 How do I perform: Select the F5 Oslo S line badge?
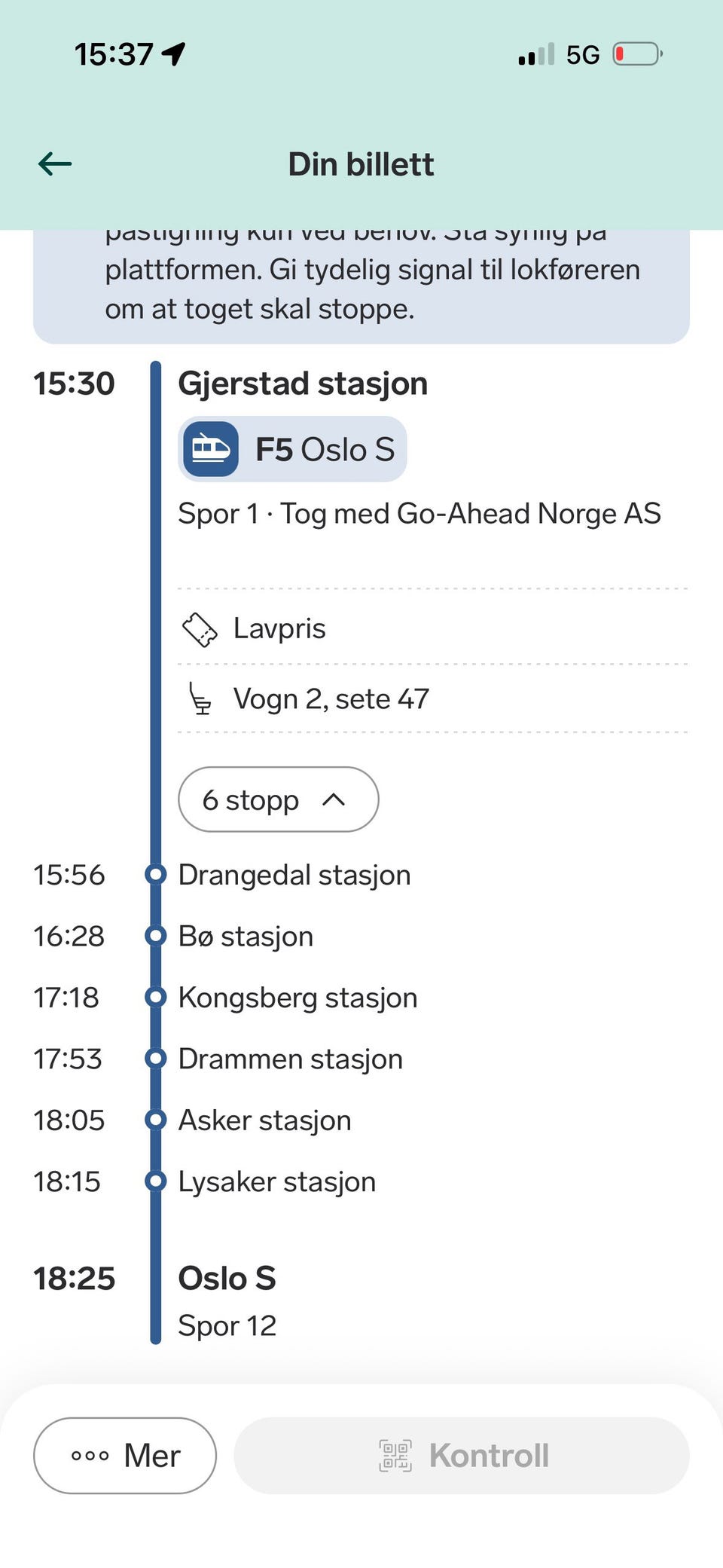tap(293, 449)
